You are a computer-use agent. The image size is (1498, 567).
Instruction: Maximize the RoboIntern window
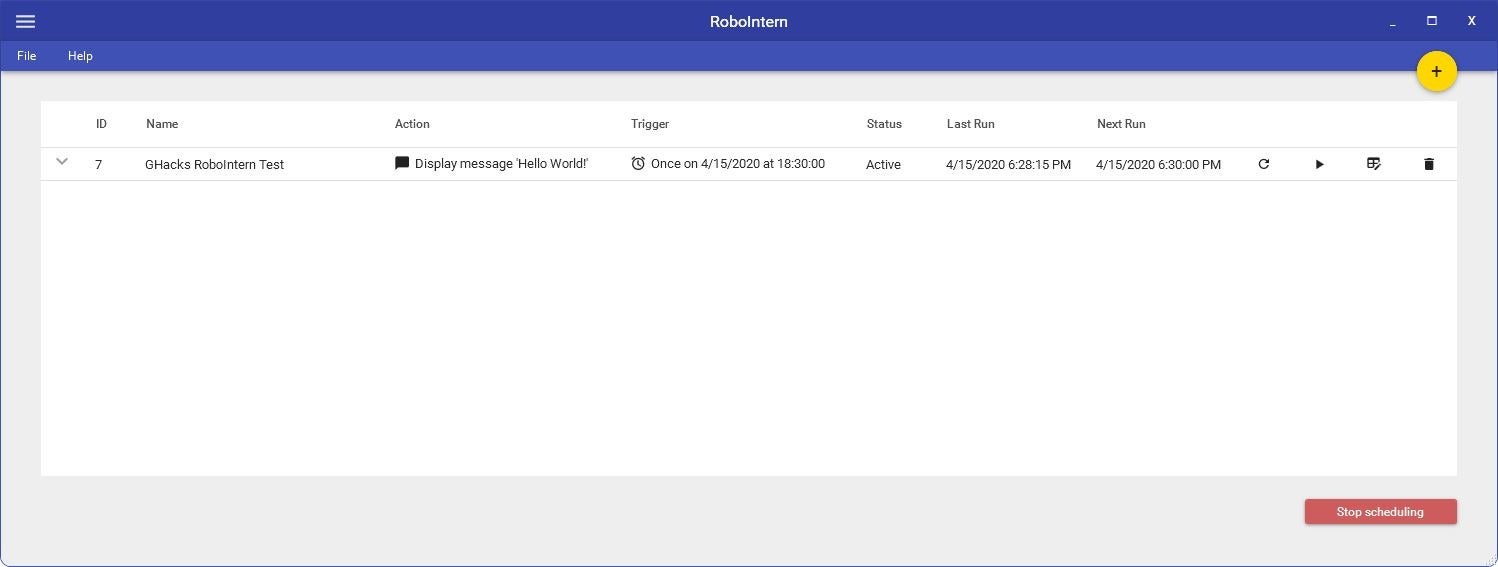coord(1431,21)
